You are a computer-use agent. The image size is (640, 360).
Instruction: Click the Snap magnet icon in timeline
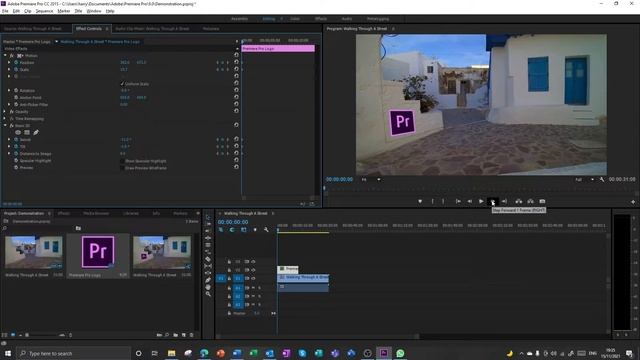[232, 230]
